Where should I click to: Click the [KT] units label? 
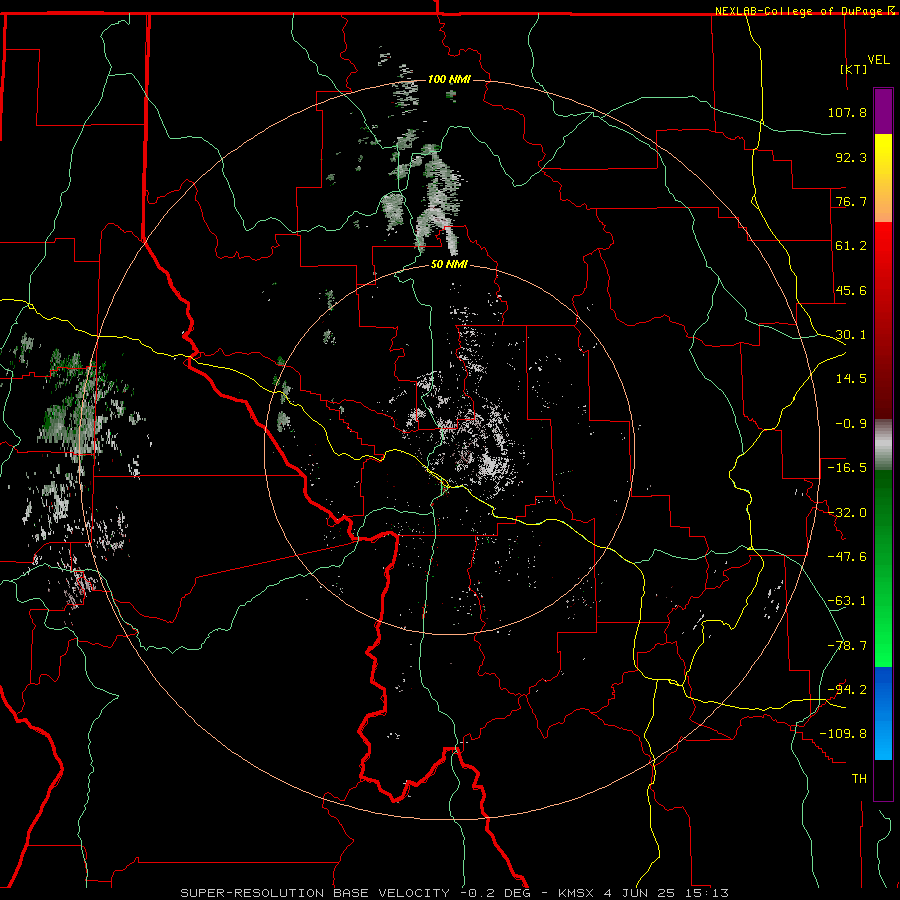[854, 69]
